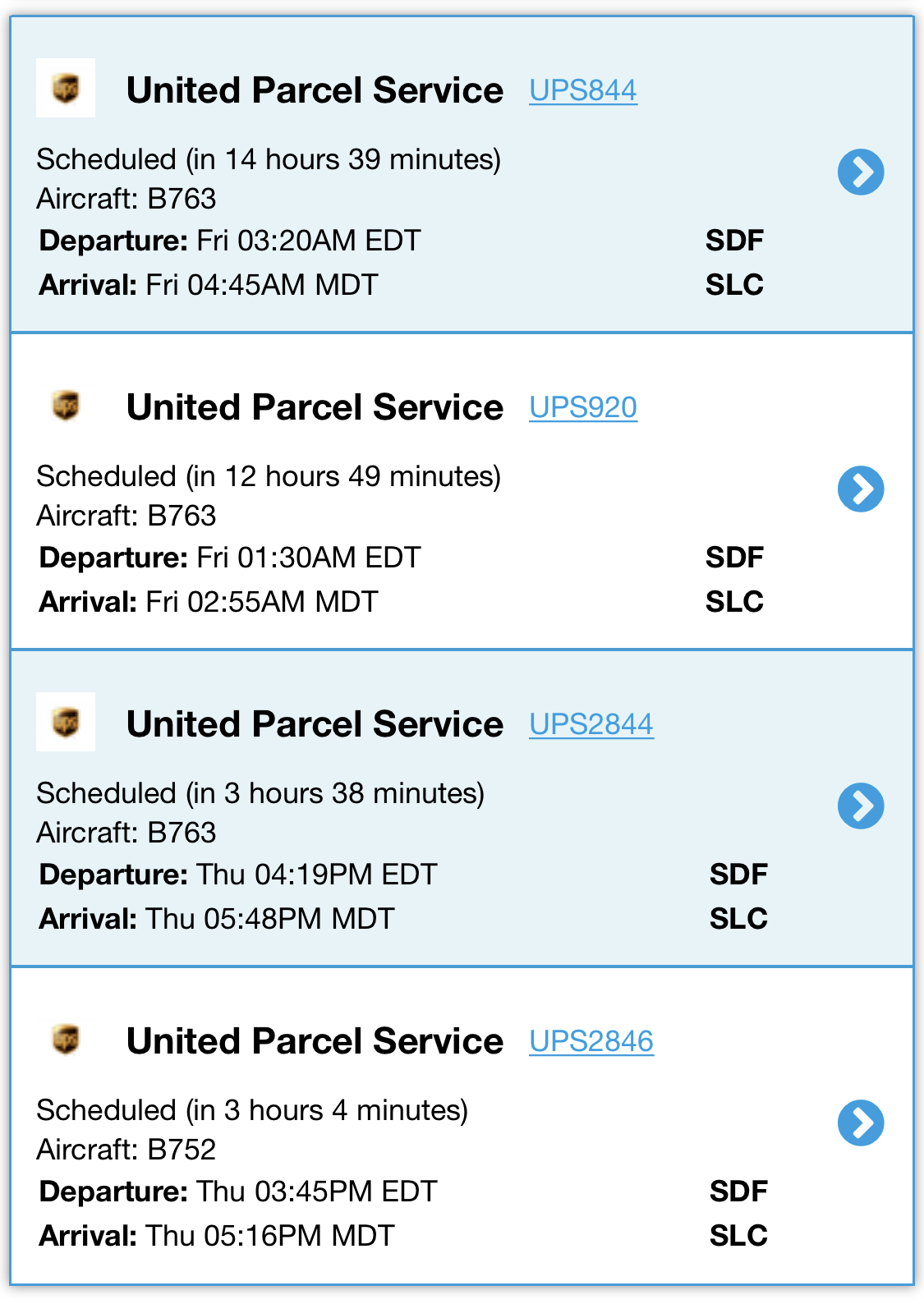Click status text Scheduled in 12 hours 49 minutes
Image resolution: width=924 pixels, height=1304 pixels.
(x=269, y=476)
